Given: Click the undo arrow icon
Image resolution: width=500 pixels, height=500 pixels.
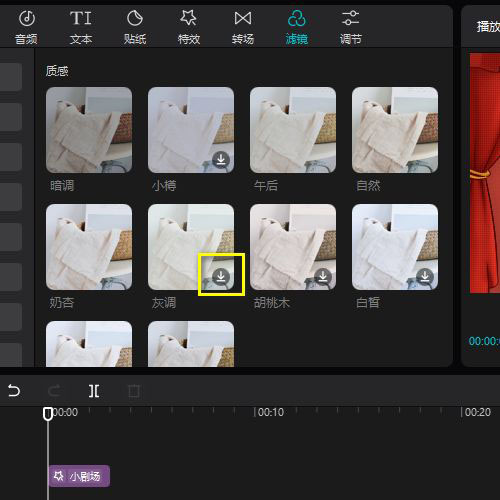Looking at the screenshot, I should 14,391.
